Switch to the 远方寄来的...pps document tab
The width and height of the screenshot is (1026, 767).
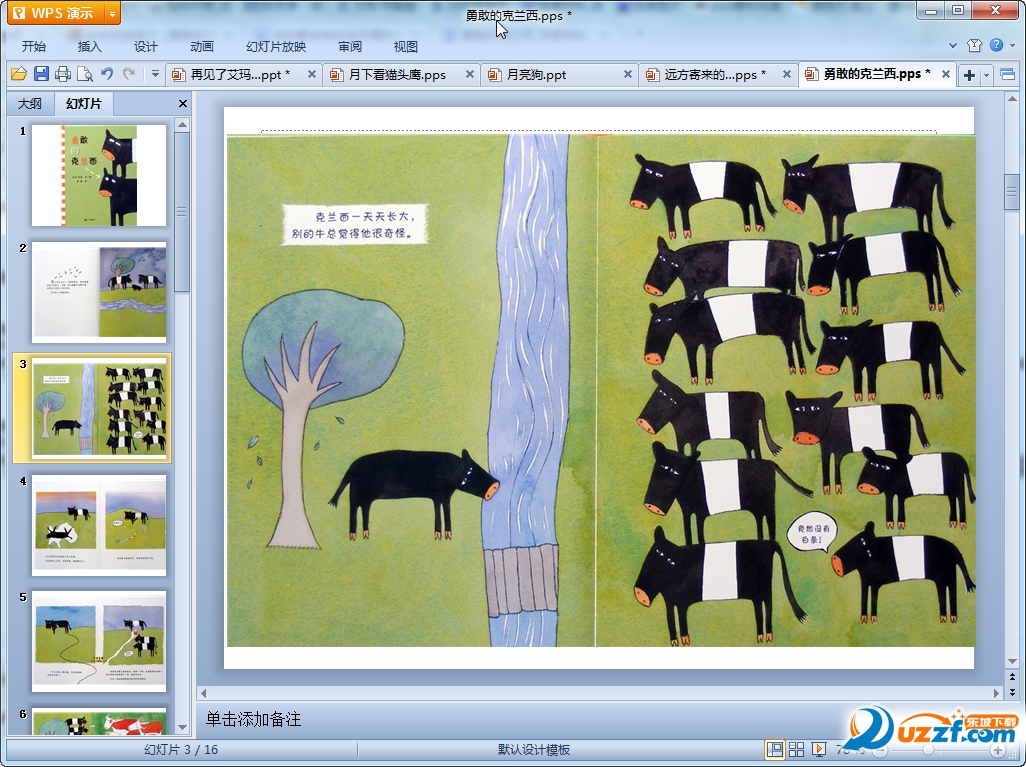coord(715,75)
